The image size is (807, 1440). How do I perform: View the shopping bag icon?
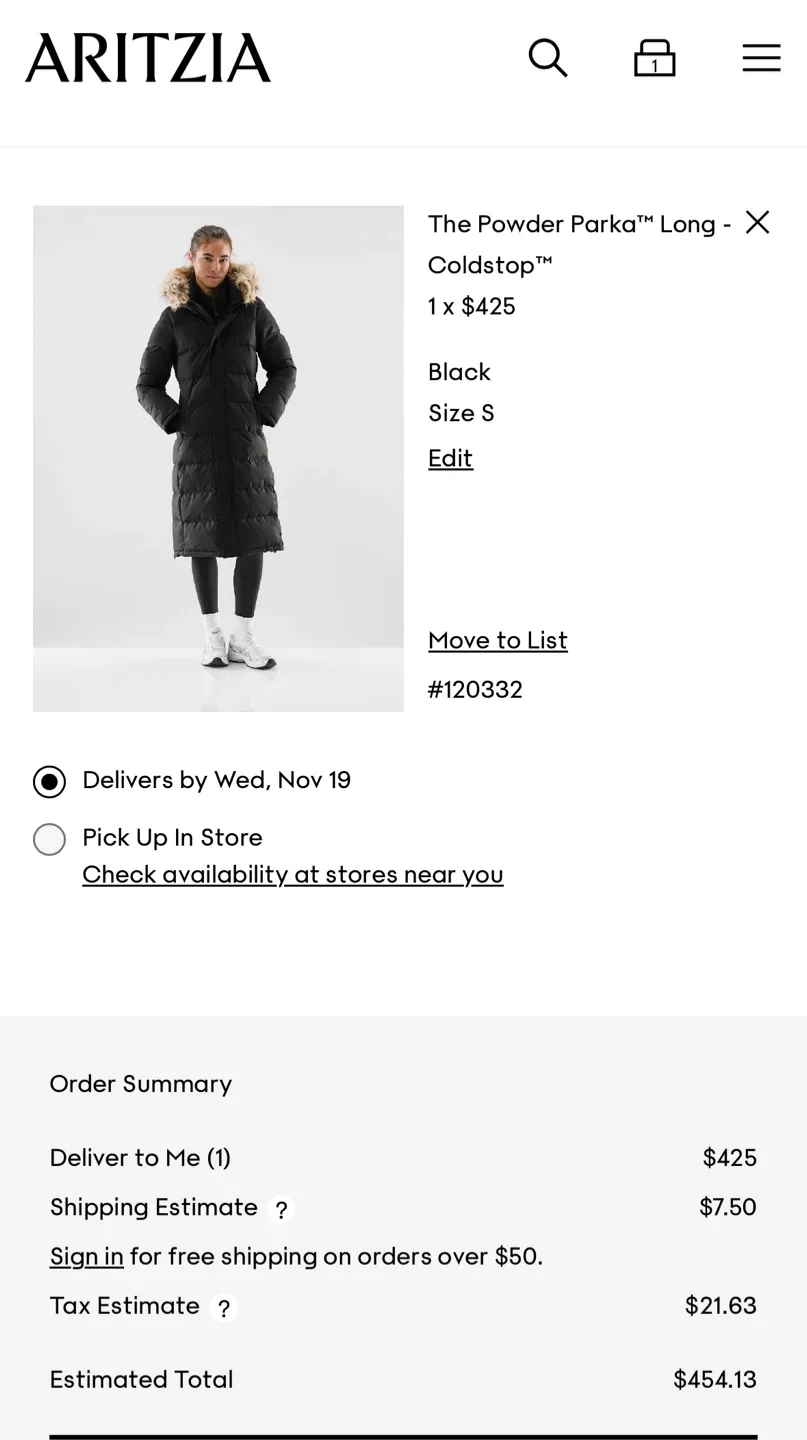[x=655, y=58]
